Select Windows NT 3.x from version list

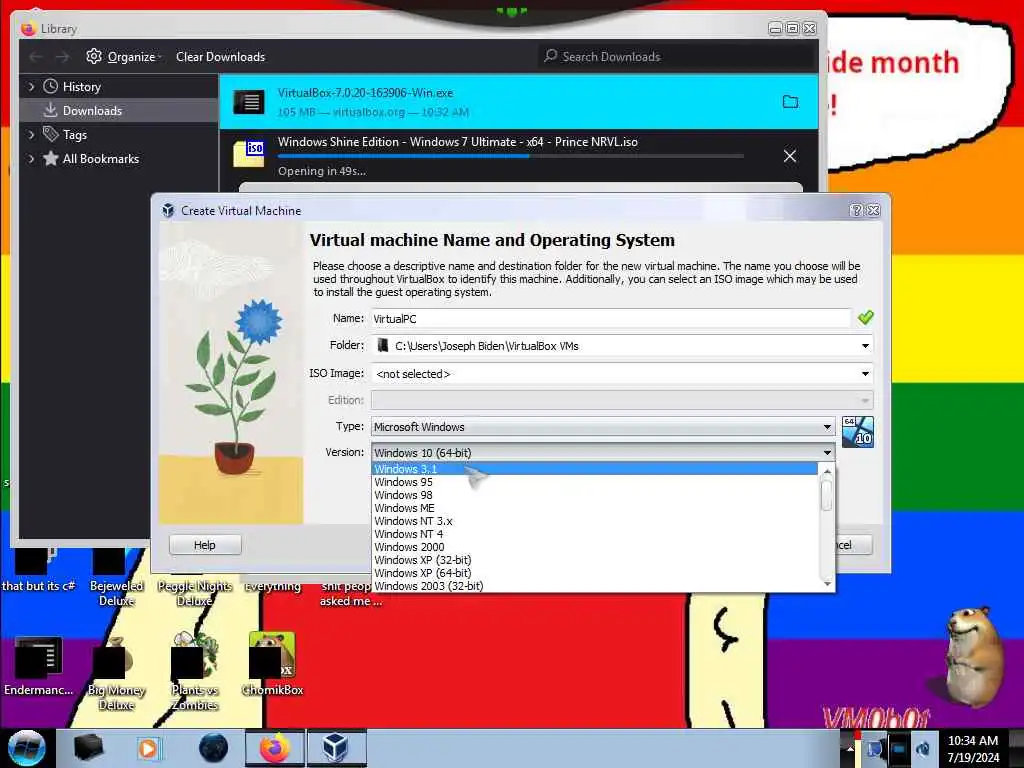click(594, 521)
